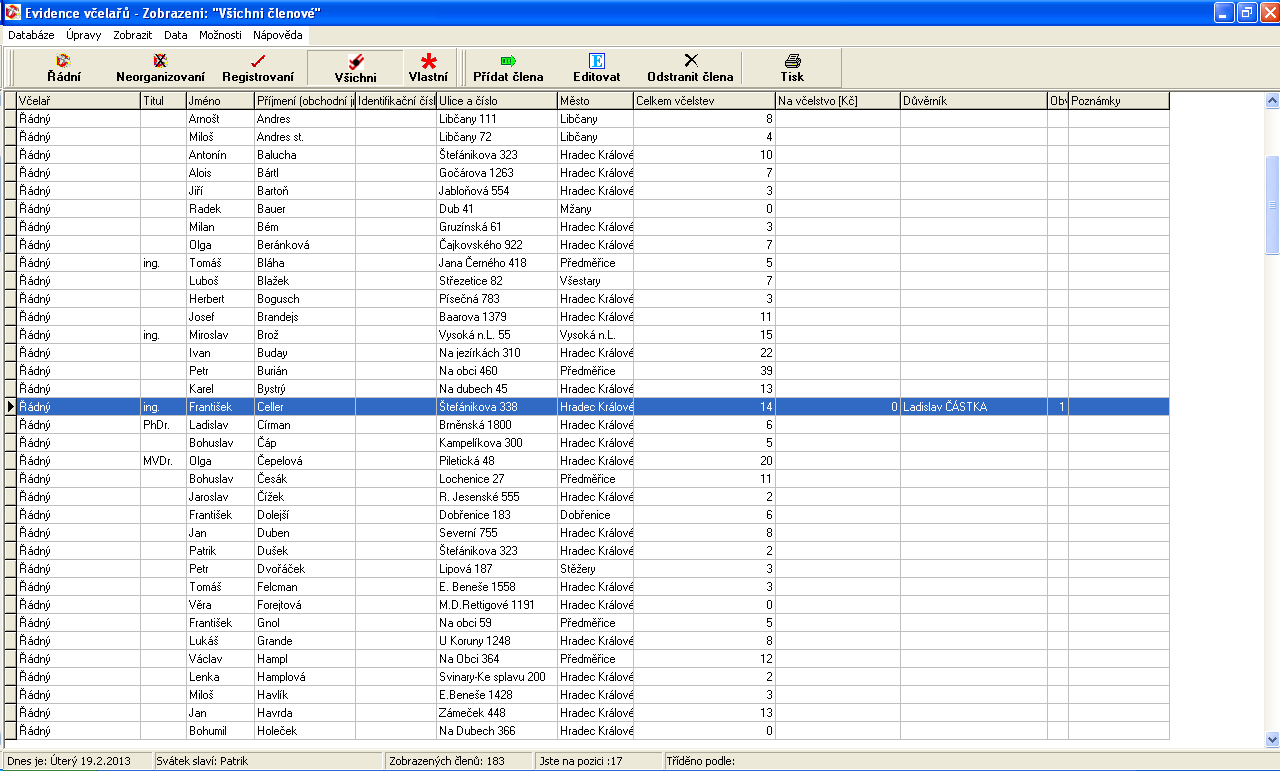Sort by Celkem včelstev column header

tap(705, 101)
